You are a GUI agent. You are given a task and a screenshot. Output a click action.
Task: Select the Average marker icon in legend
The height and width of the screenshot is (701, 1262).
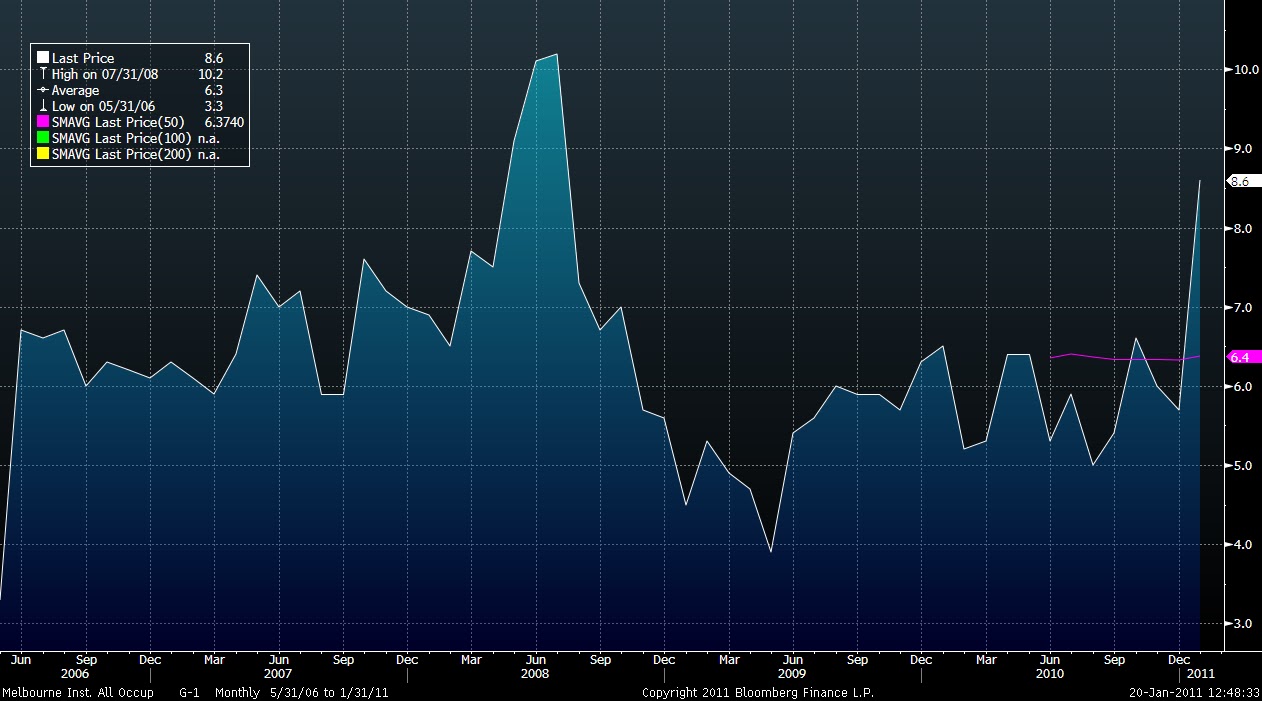(x=43, y=91)
